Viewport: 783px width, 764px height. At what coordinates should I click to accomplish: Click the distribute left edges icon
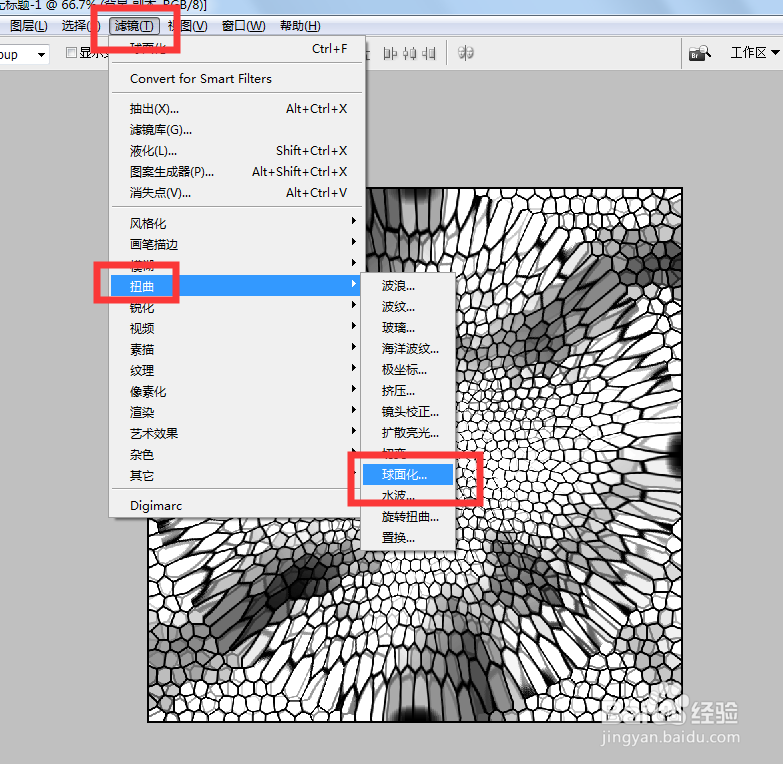click(390, 53)
